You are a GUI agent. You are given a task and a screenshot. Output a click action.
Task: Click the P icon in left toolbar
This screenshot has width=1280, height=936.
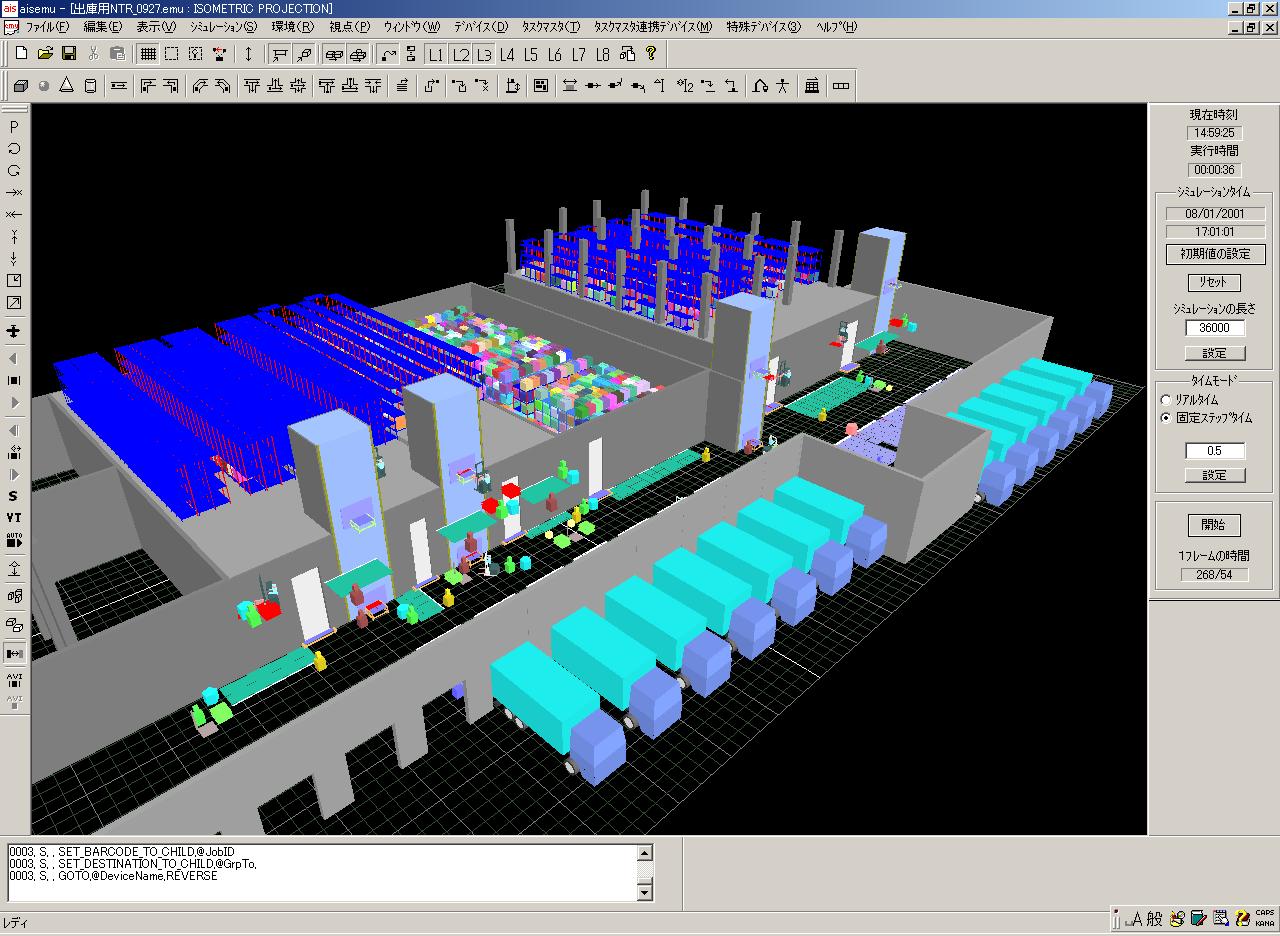click(x=14, y=127)
